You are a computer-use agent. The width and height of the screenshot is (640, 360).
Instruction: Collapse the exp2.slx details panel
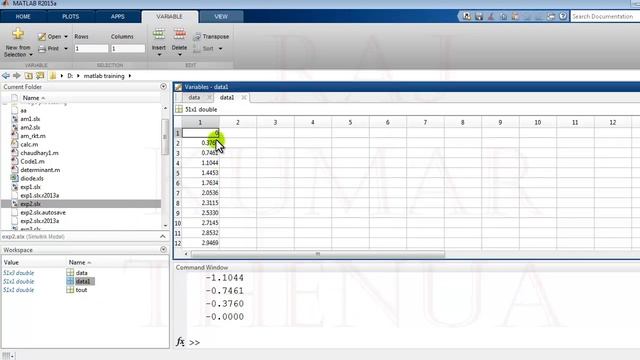tap(162, 236)
